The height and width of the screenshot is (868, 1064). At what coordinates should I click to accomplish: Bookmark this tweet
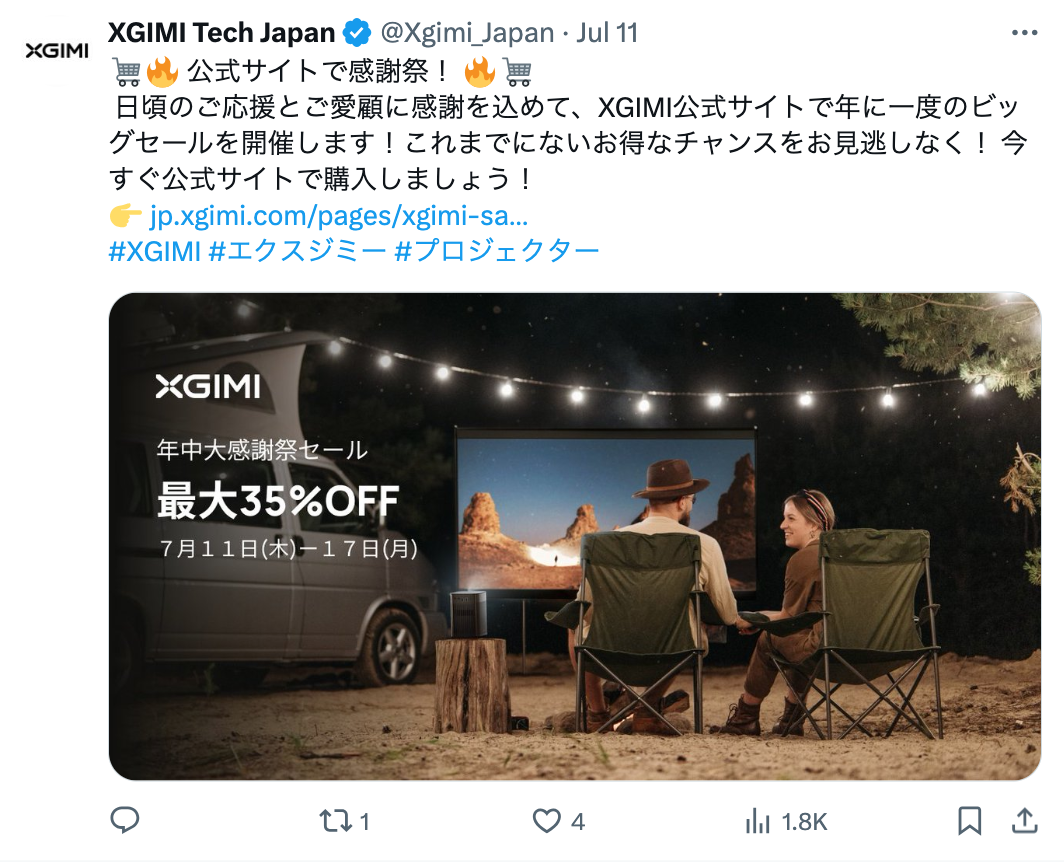click(x=970, y=821)
